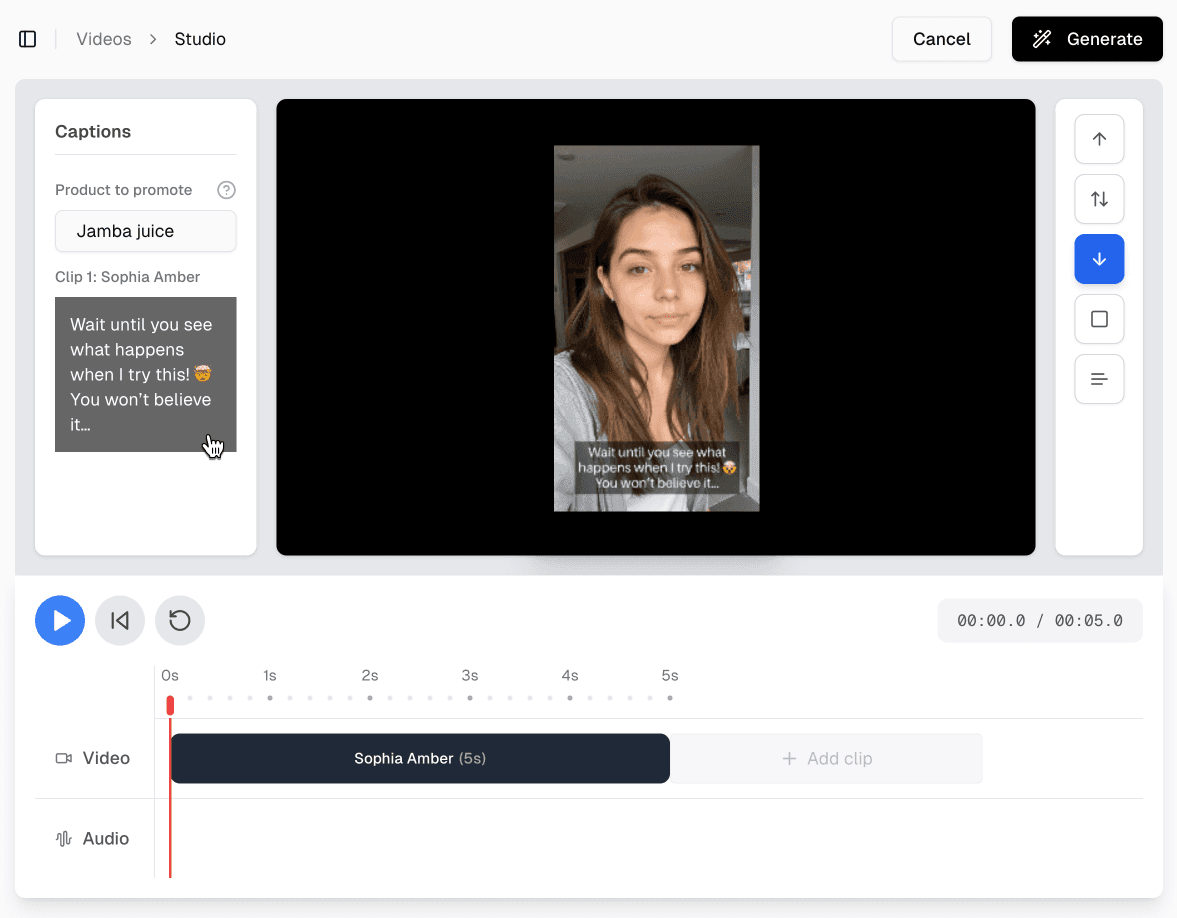This screenshot has width=1177, height=918.
Task: Click the restart loop control
Action: coord(180,620)
